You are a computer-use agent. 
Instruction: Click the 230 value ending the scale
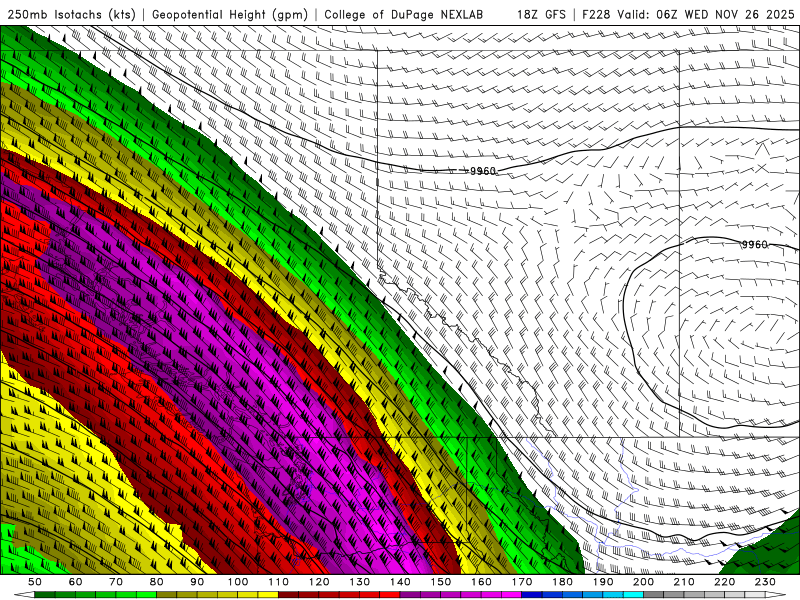tap(765, 582)
